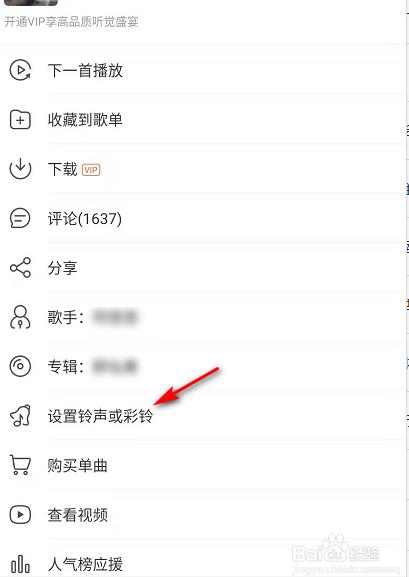Tap the download arrow icon

20,169
